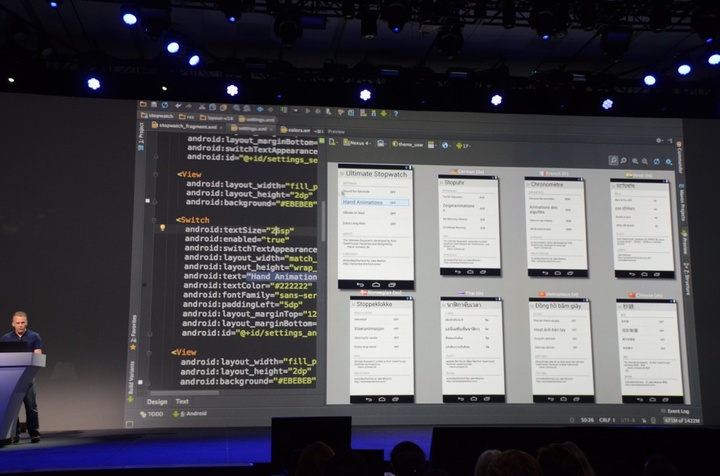
Task: Click the Cut scissors icon
Action: (x=202, y=106)
